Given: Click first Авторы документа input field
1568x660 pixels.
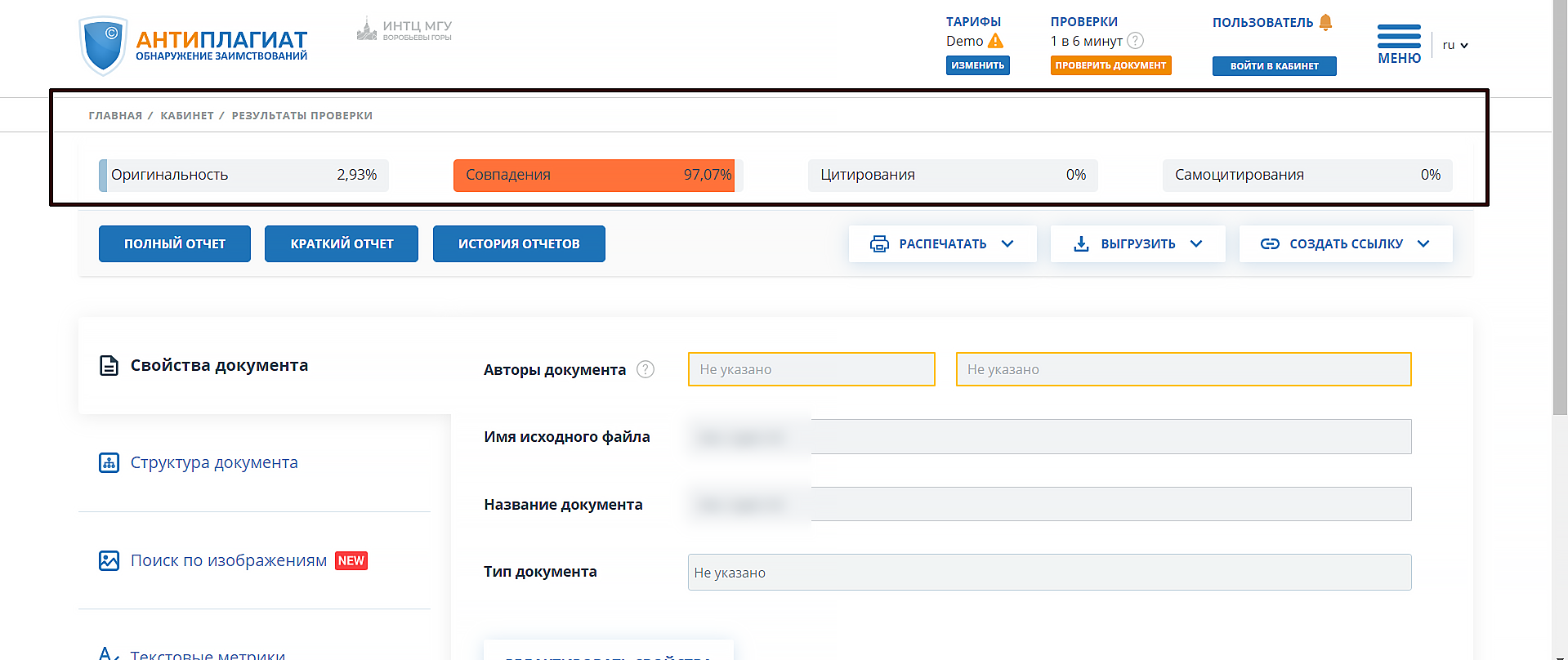Looking at the screenshot, I should 811,369.
